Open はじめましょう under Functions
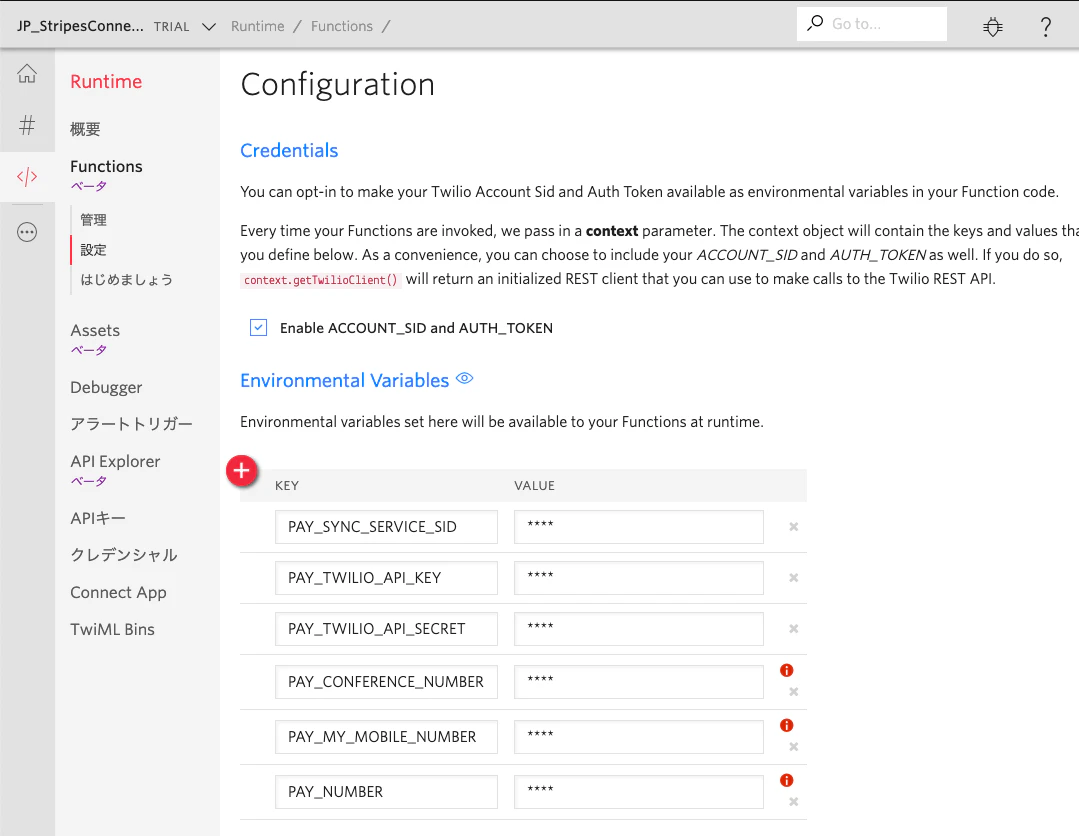Screen dimensions: 1079x836 [127, 279]
